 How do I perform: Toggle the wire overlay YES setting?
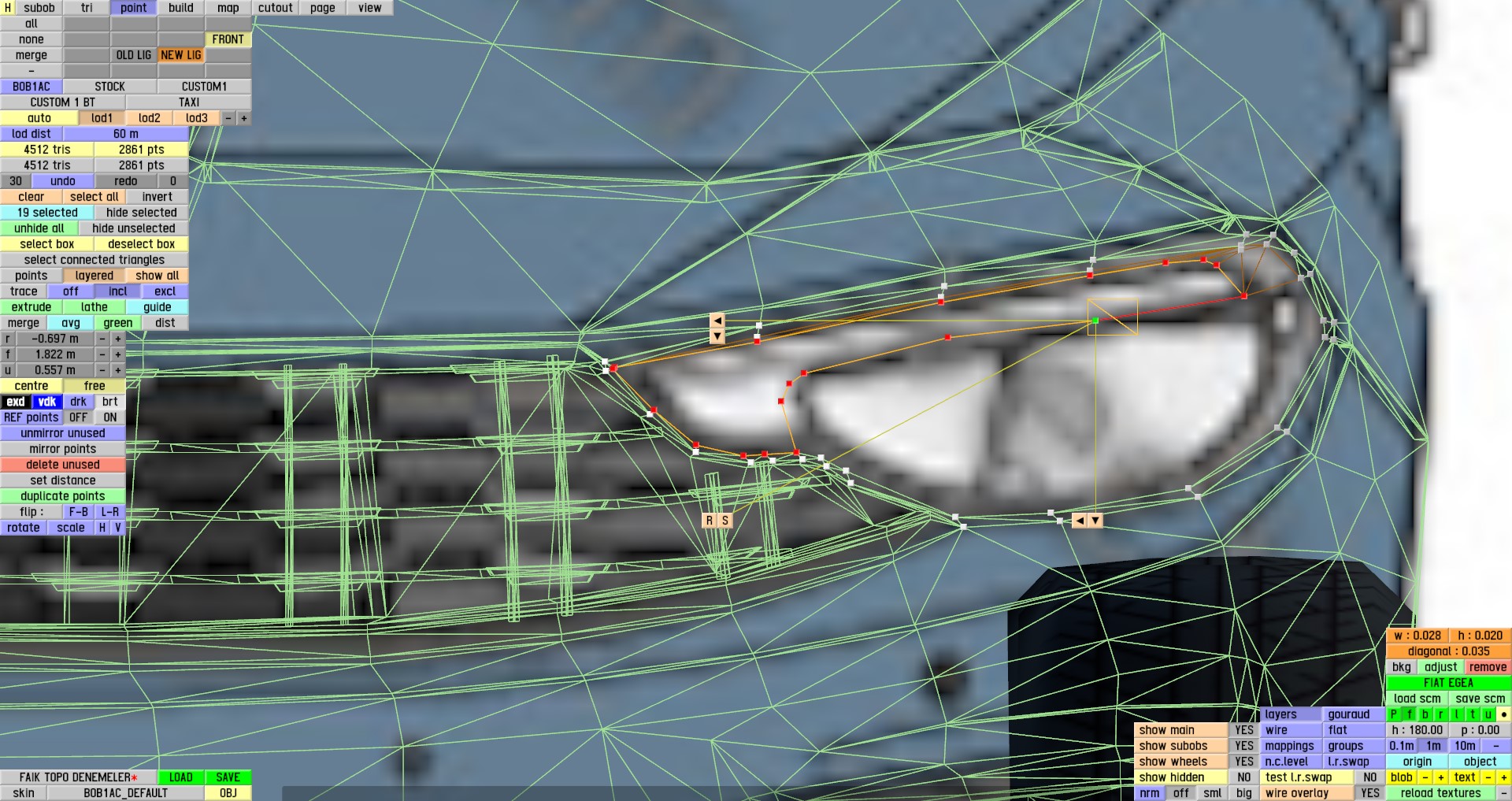tap(1370, 793)
